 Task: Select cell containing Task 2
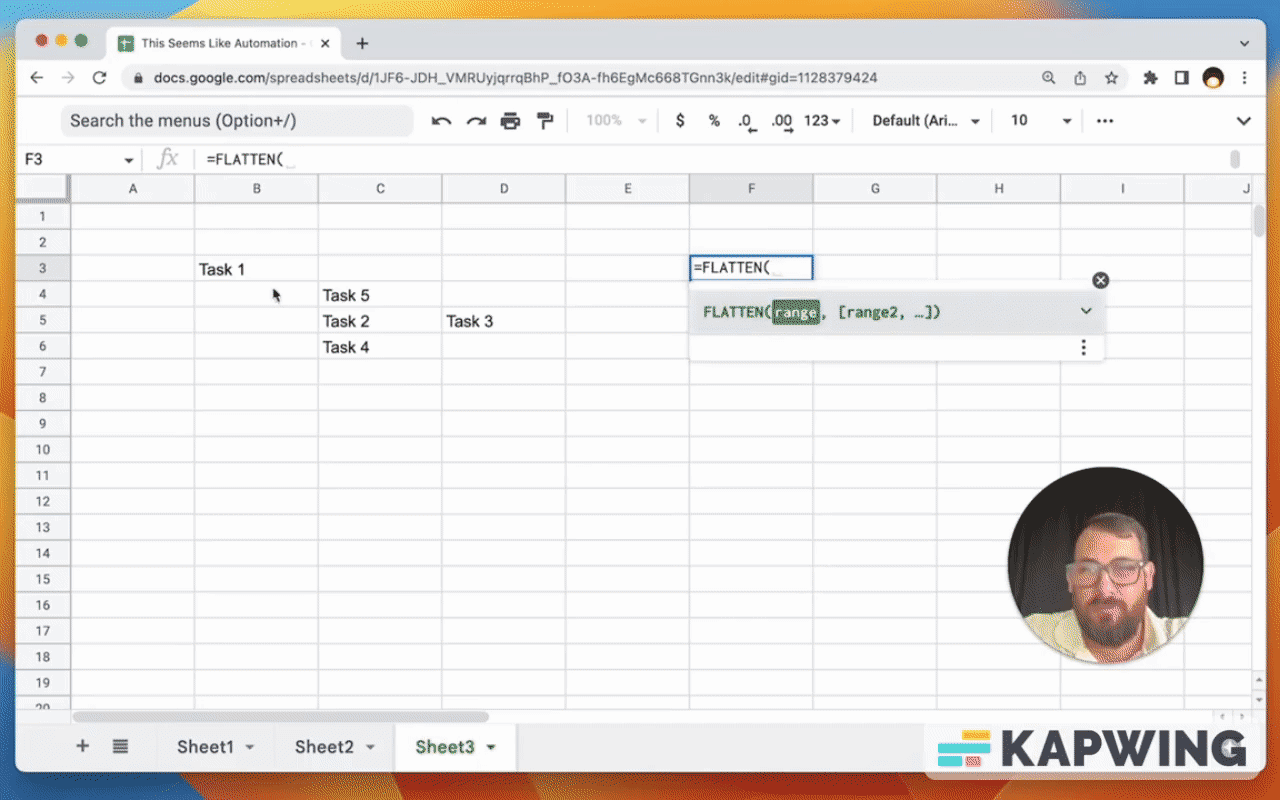pos(380,320)
